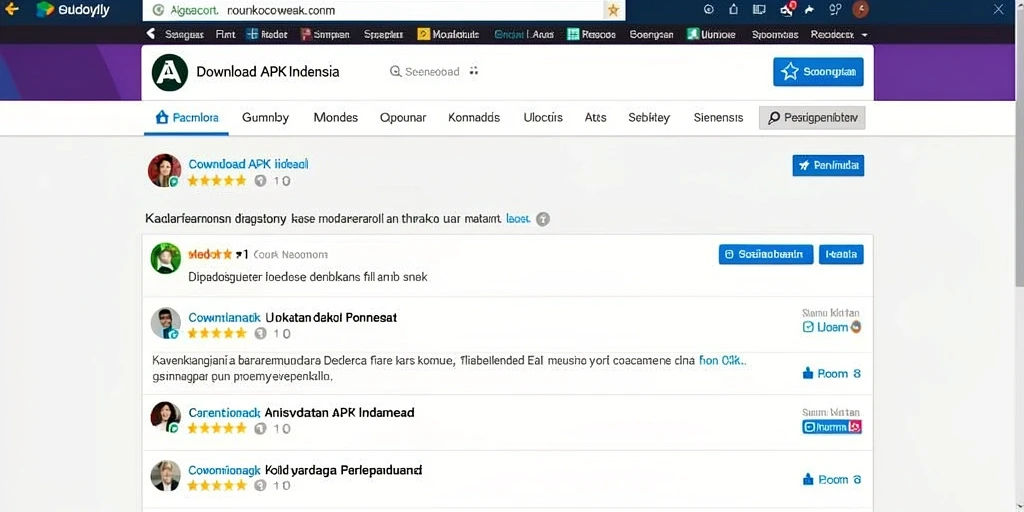Open the Resooe bookmark with green grid icon
1024x512 pixels.
pyautogui.click(x=591, y=35)
